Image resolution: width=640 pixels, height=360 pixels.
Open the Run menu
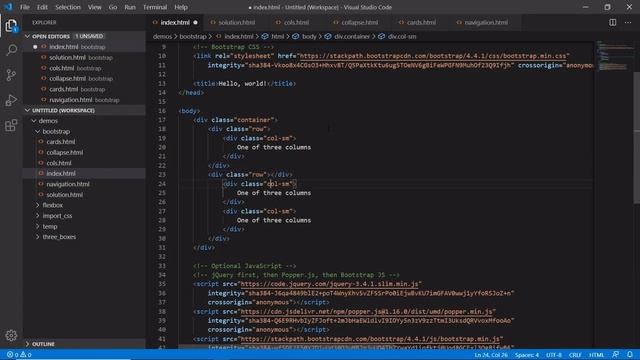click(x=130, y=7)
